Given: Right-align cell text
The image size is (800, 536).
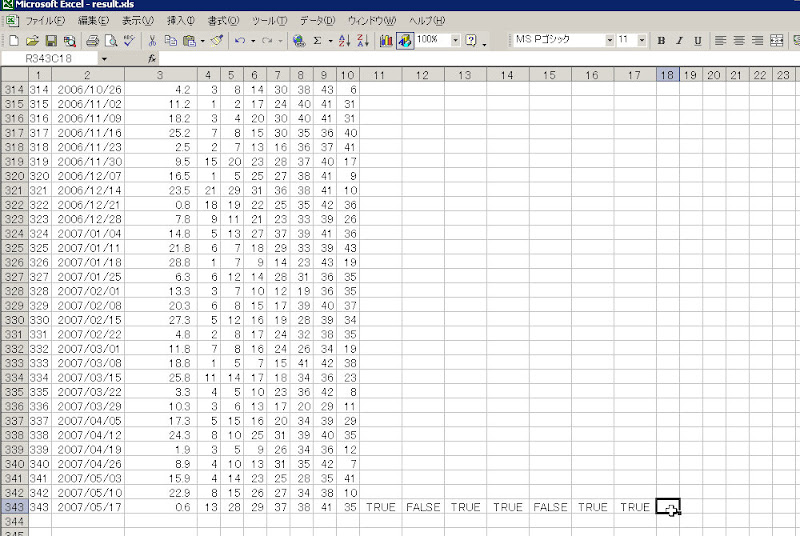Looking at the screenshot, I should pos(757,40).
